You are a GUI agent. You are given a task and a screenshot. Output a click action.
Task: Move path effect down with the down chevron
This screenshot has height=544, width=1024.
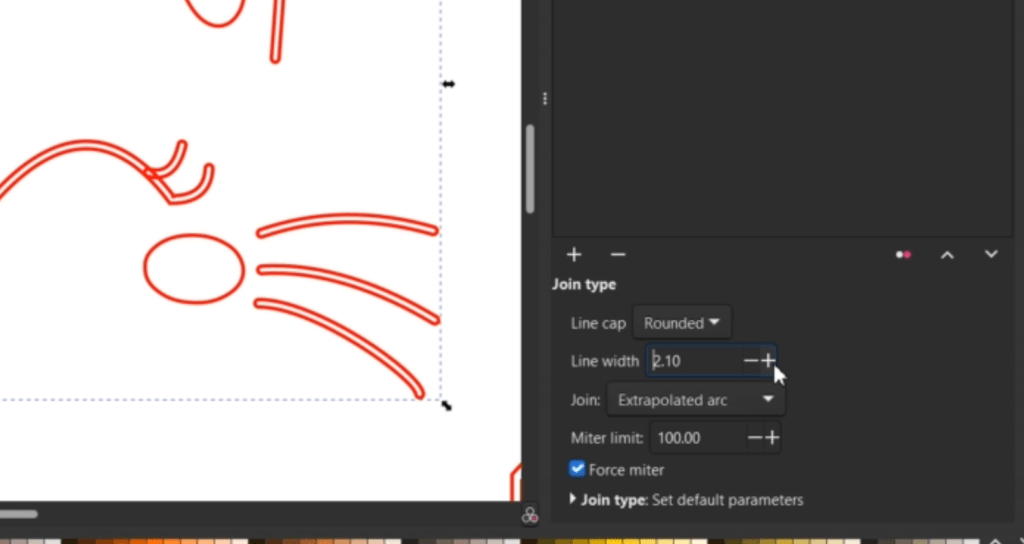(x=991, y=255)
